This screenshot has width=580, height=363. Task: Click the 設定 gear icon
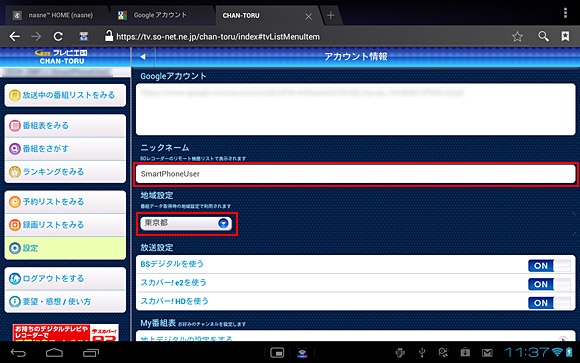[x=15, y=248]
